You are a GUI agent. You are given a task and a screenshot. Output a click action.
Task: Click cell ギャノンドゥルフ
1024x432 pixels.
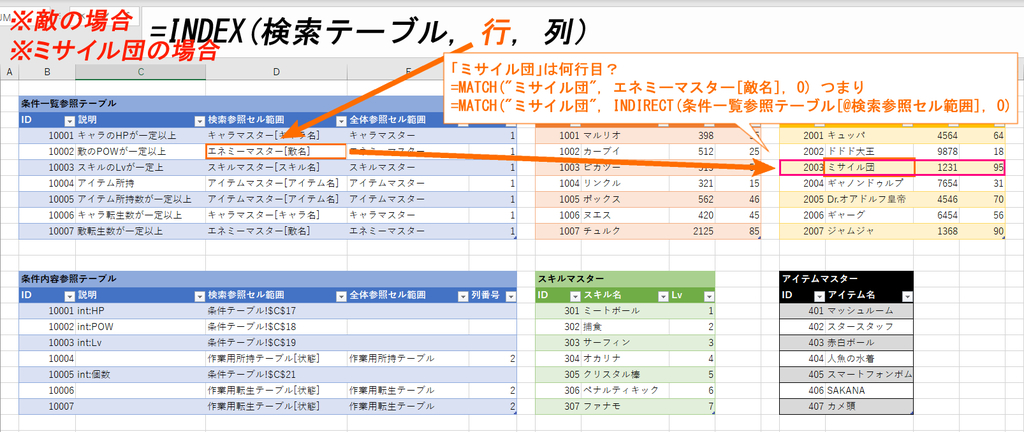pyautogui.click(x=869, y=183)
